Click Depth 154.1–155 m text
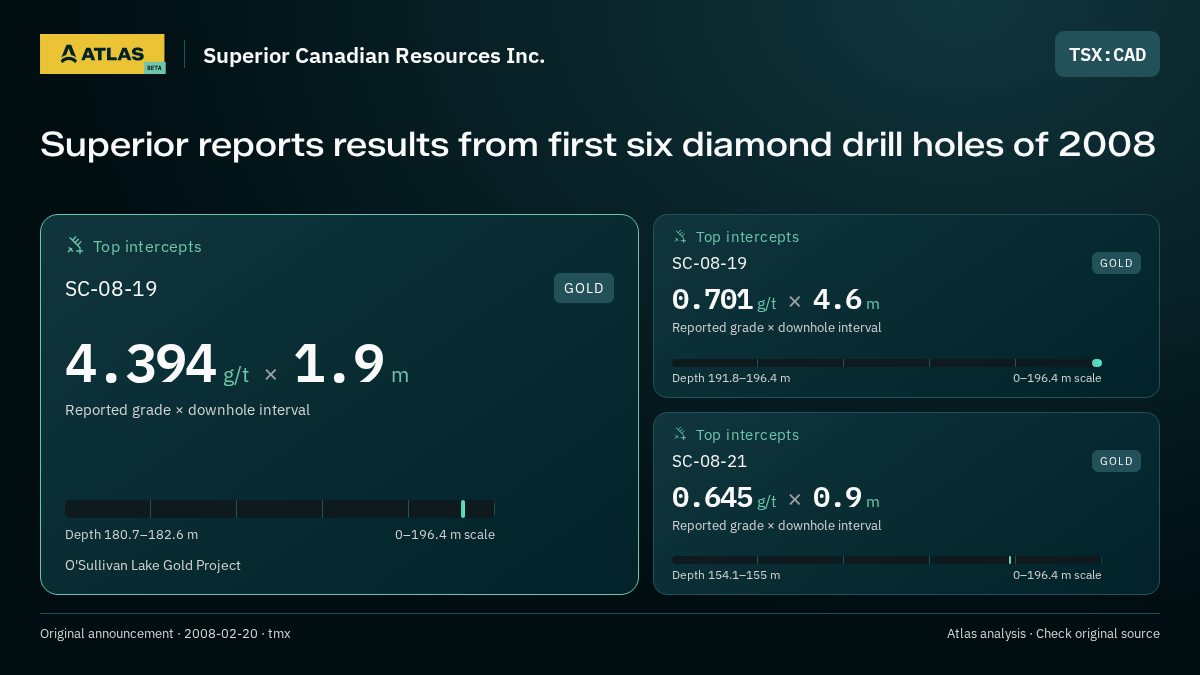1200x675 pixels. (x=726, y=575)
